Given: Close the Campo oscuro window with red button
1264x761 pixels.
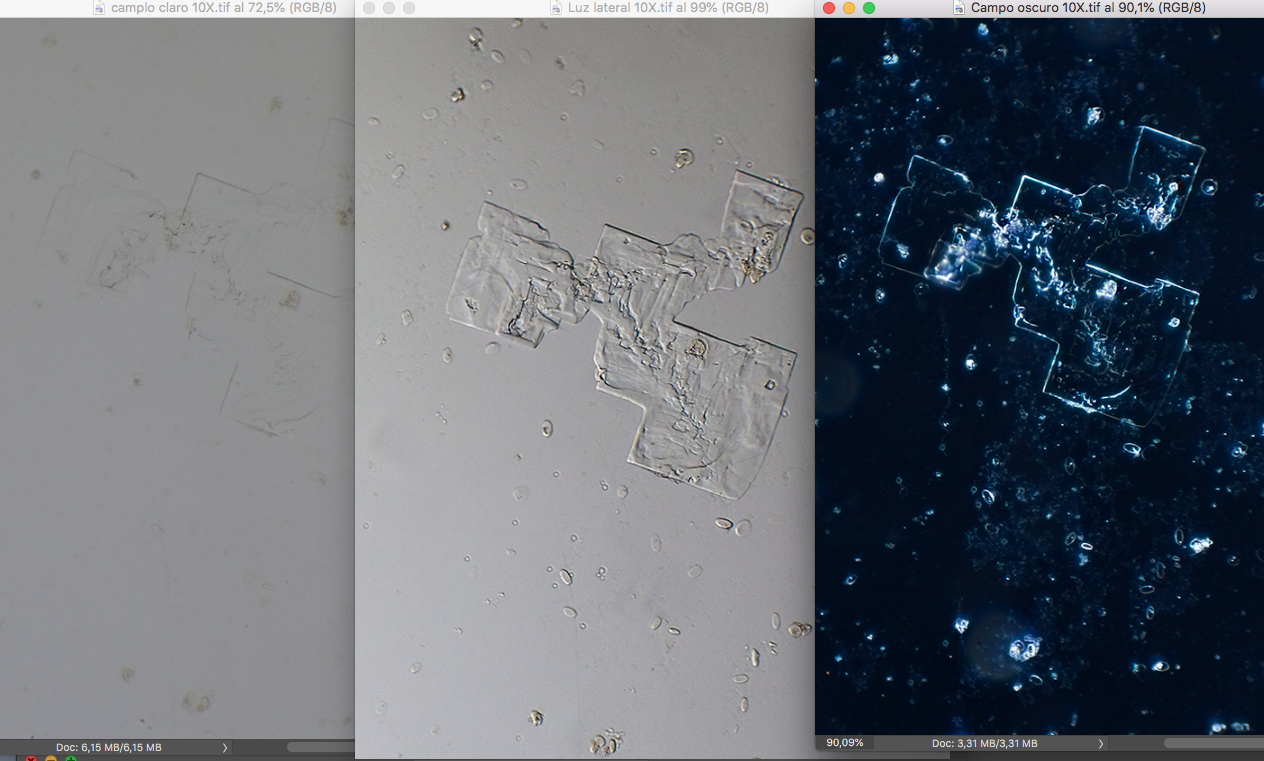Looking at the screenshot, I should pos(829,8).
